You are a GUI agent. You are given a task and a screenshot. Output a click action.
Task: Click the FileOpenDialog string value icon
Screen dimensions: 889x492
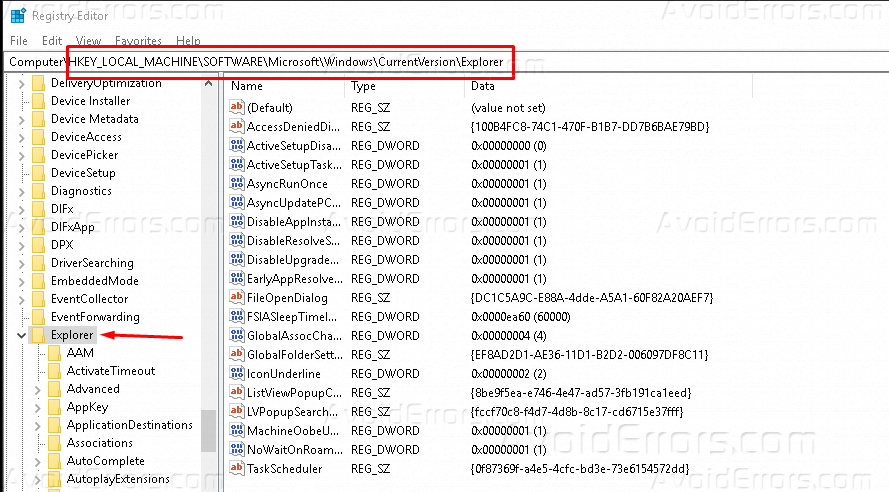[237, 298]
